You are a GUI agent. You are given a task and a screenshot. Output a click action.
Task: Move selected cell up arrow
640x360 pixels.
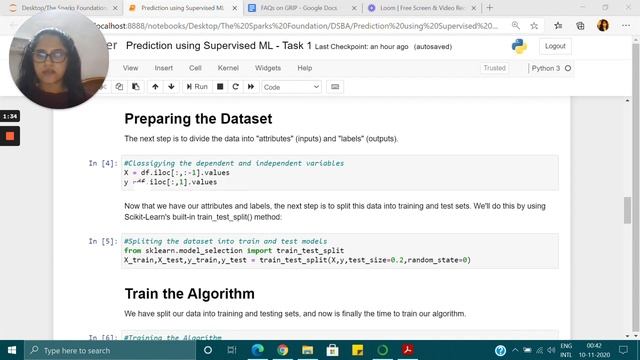coord(155,87)
